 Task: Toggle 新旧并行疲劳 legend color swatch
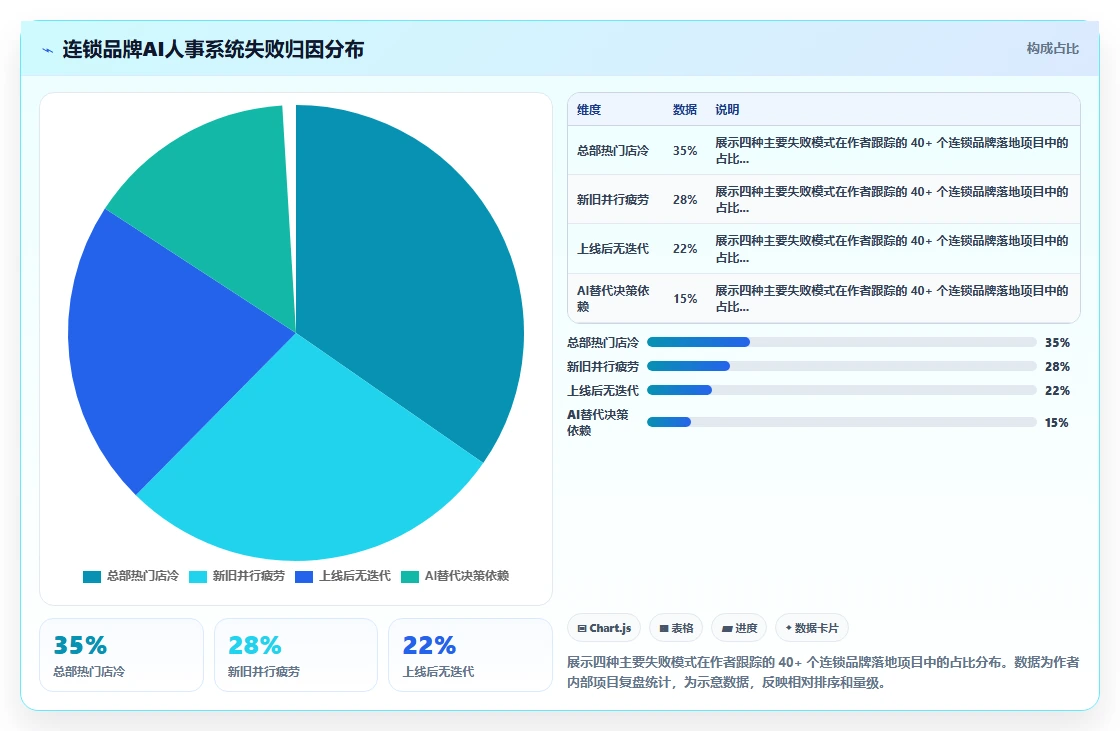pyautogui.click(x=198, y=577)
